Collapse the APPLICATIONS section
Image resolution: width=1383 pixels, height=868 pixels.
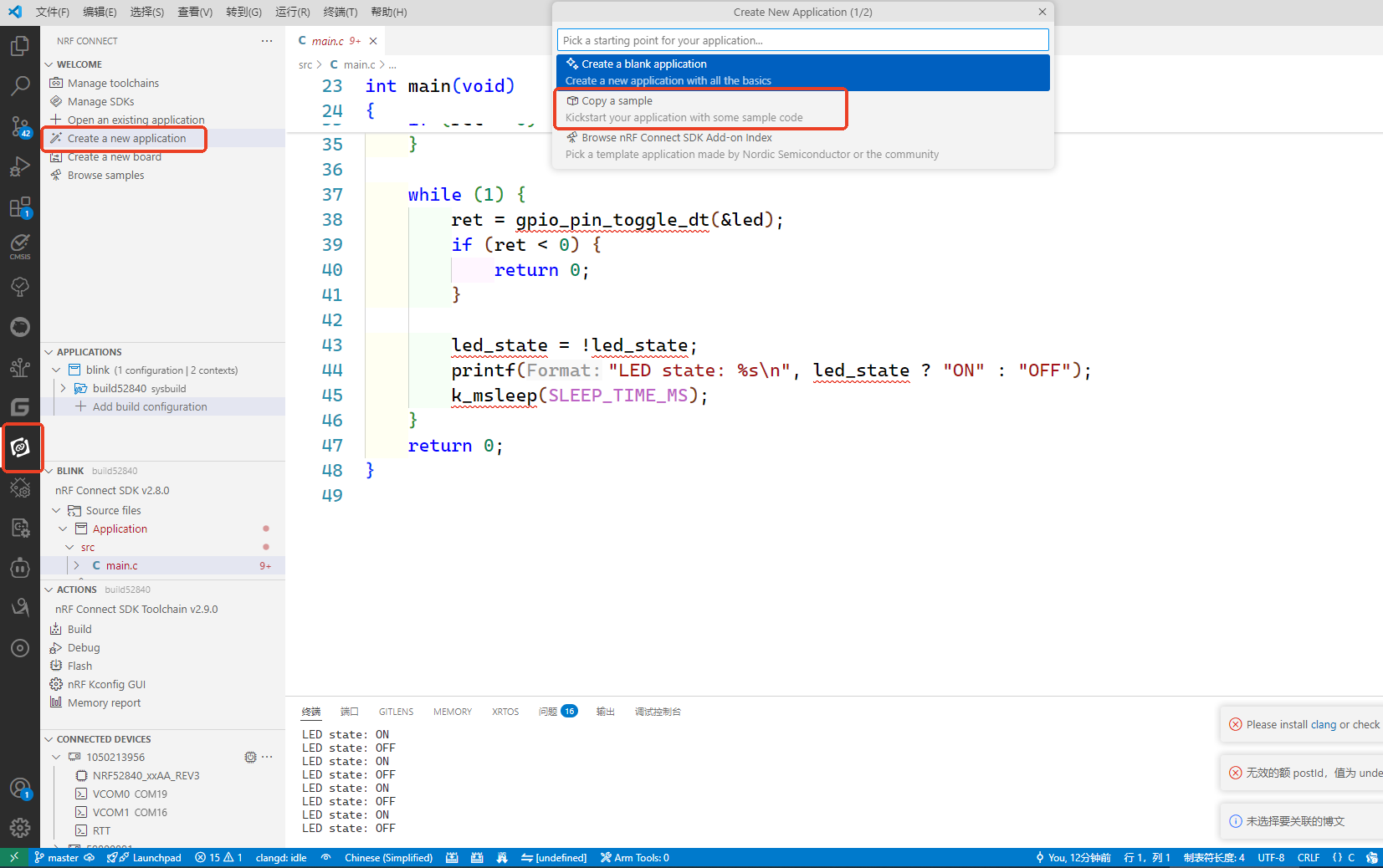click(49, 352)
